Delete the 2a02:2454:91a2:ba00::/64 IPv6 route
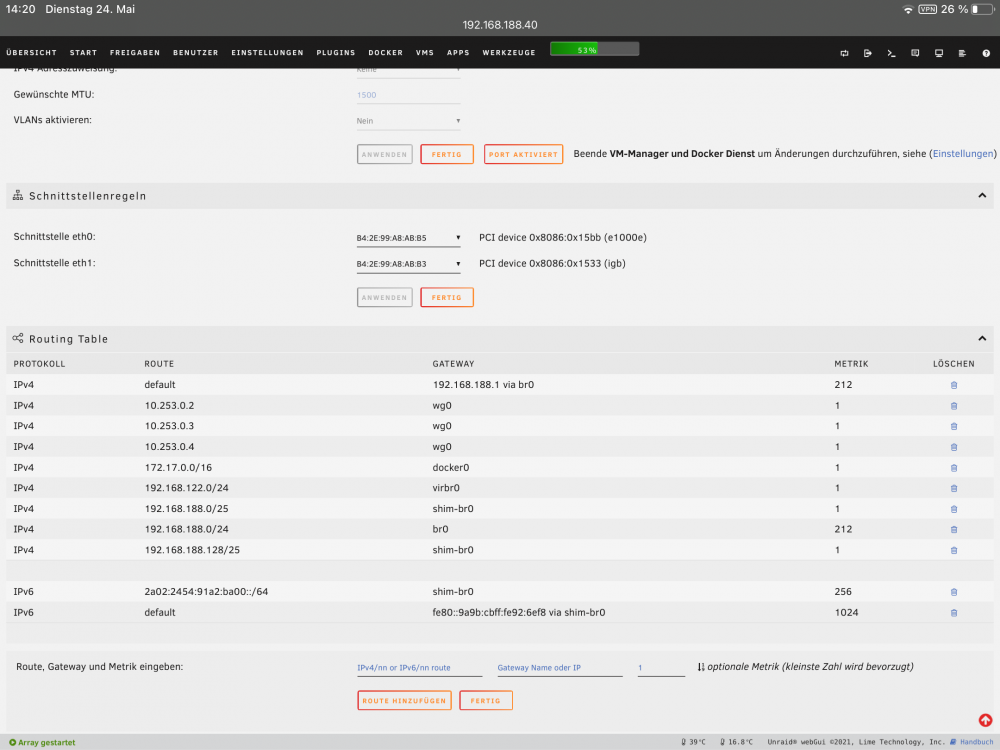The width and height of the screenshot is (1000, 750). 953,592
